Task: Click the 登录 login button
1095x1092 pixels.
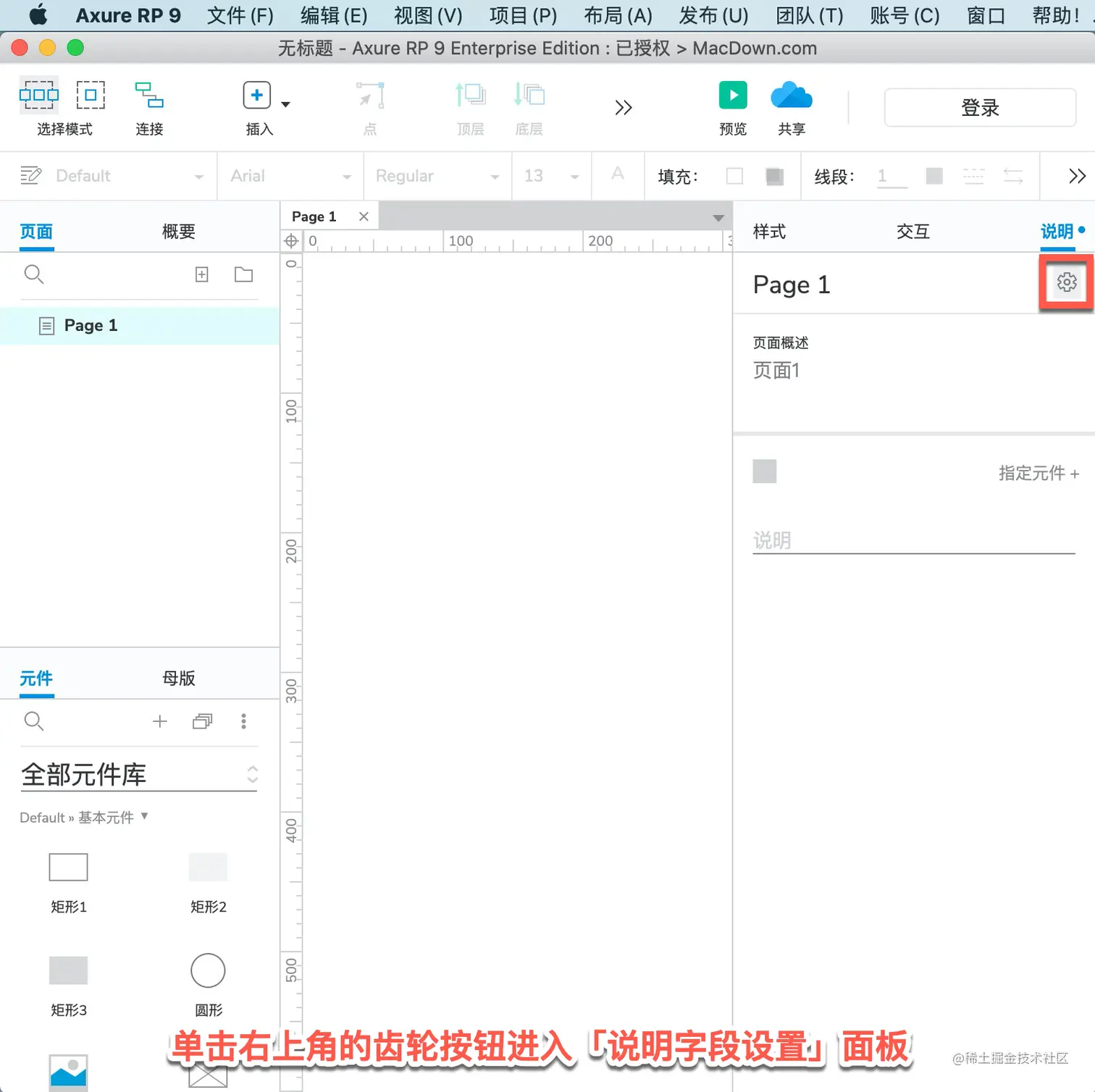Action: (x=980, y=108)
